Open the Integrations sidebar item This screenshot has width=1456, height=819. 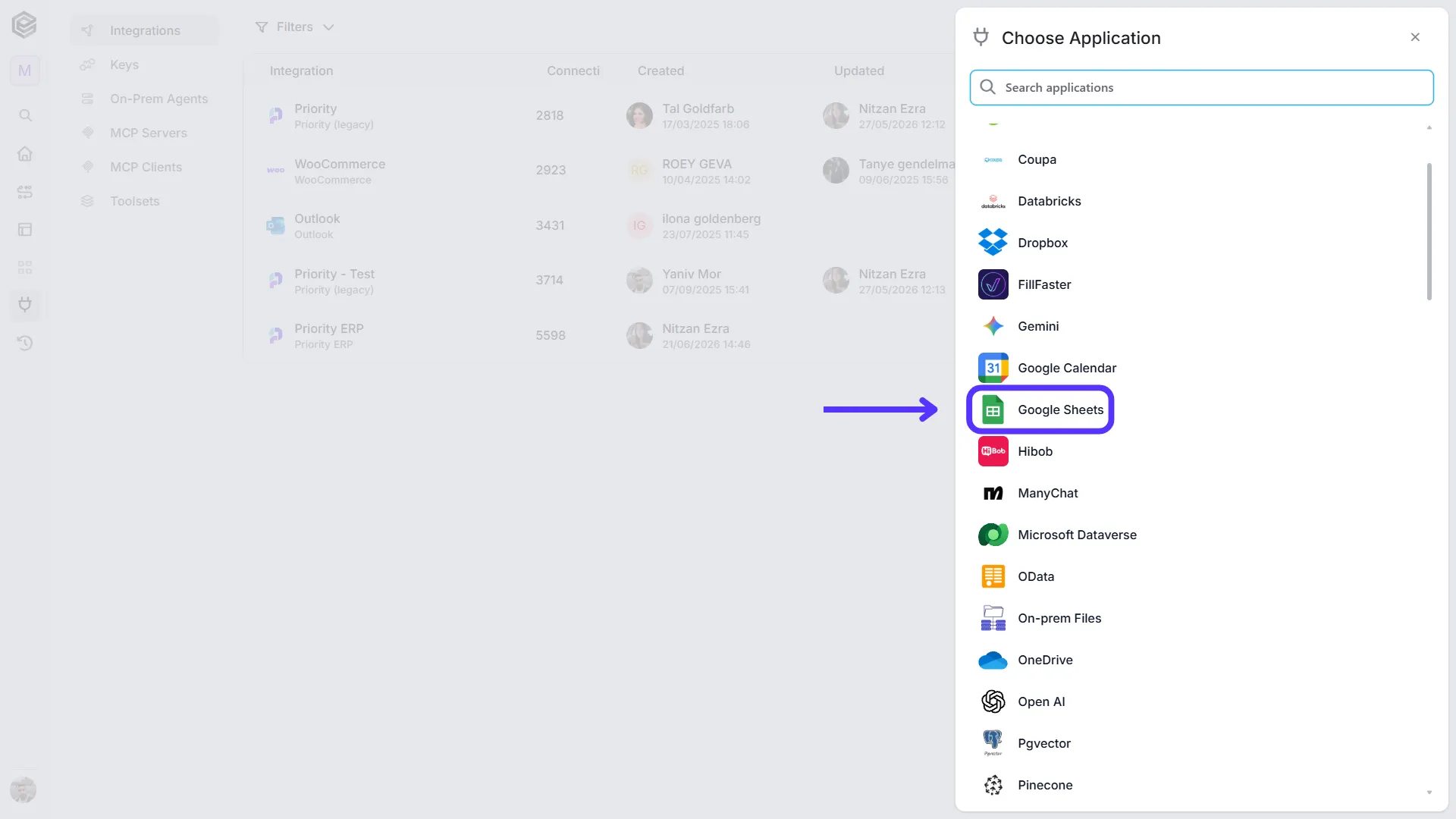tap(145, 30)
